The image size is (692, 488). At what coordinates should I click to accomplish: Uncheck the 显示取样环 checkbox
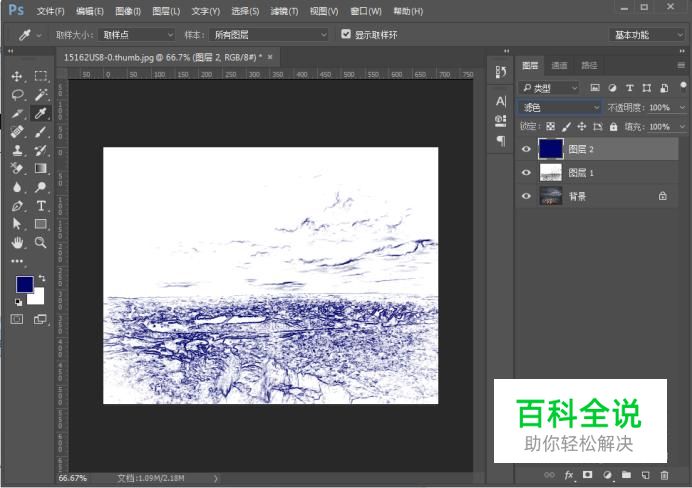pos(346,34)
